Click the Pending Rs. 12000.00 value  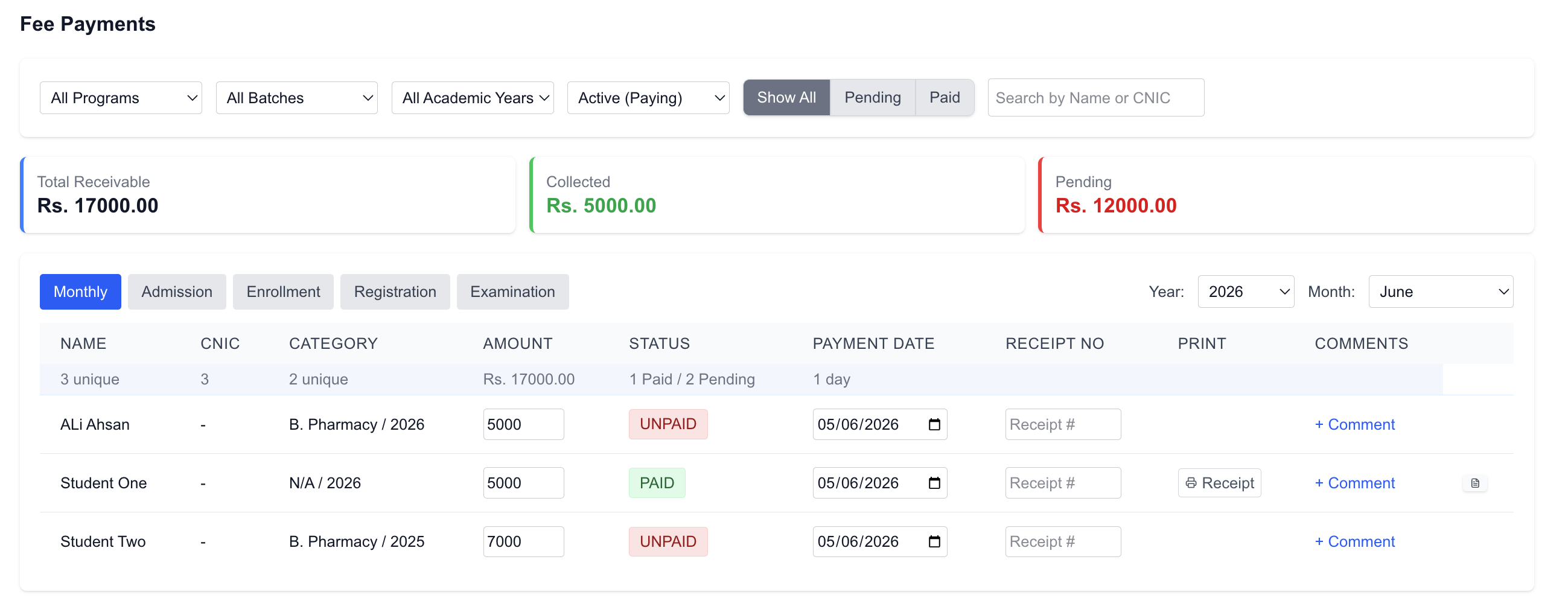tap(1116, 206)
